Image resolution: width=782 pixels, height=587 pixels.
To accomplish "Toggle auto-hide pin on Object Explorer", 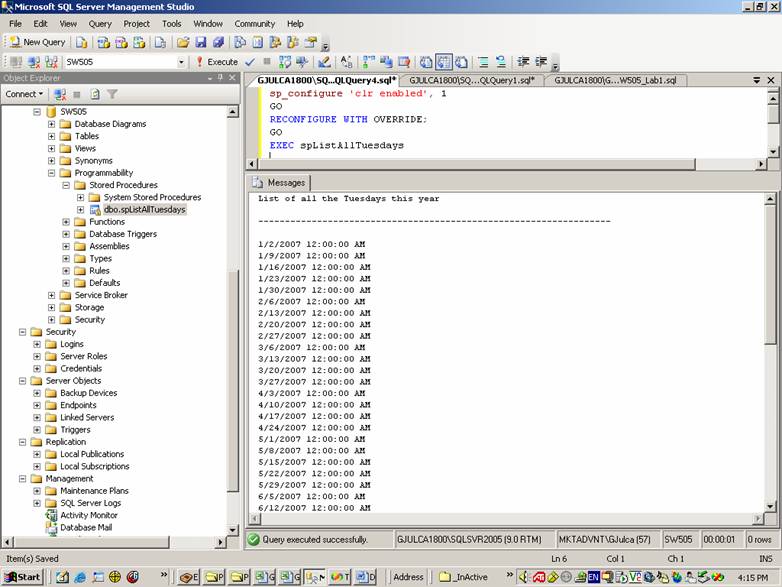I will point(219,78).
